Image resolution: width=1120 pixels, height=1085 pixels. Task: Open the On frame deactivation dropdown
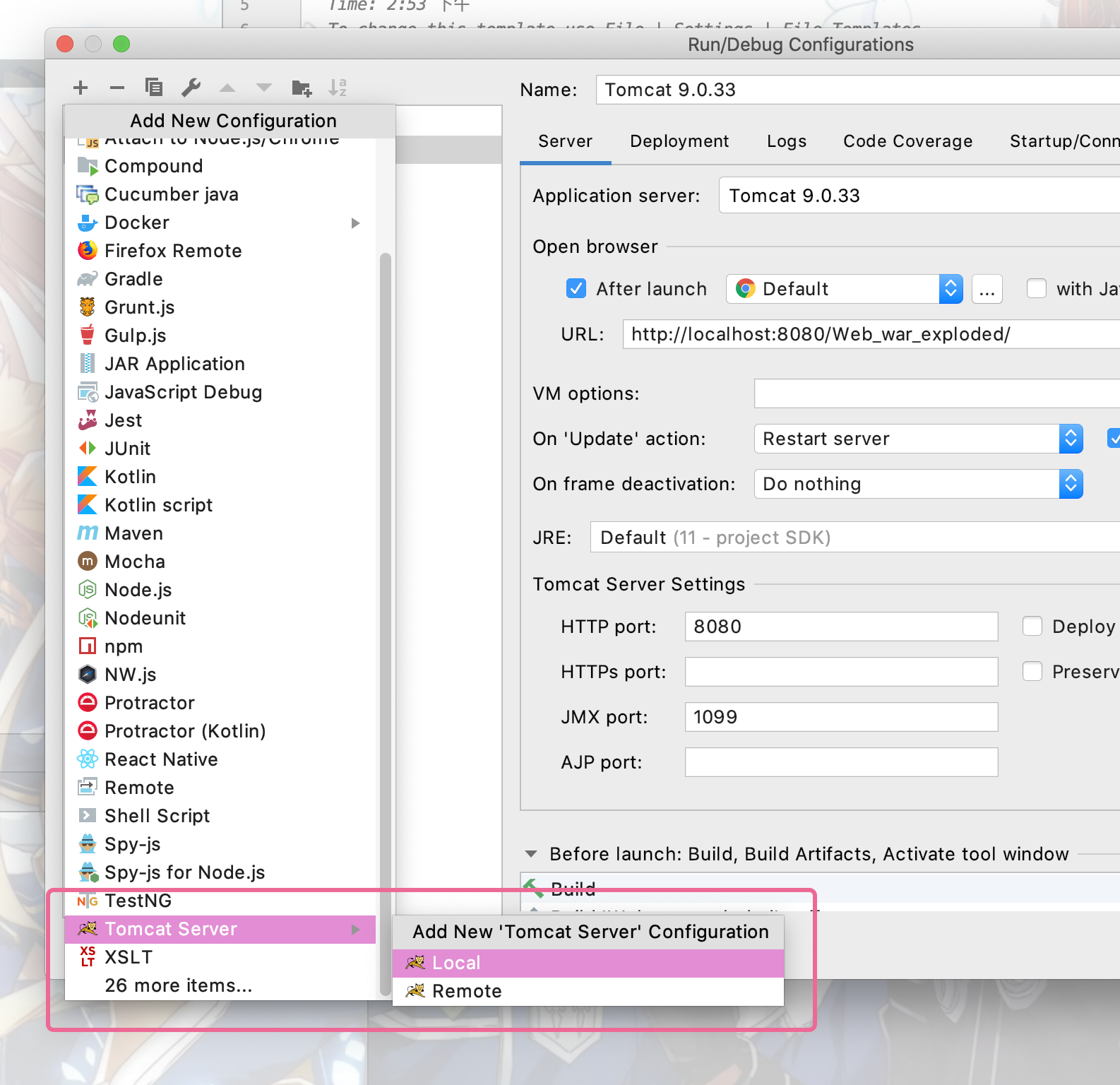(919, 484)
